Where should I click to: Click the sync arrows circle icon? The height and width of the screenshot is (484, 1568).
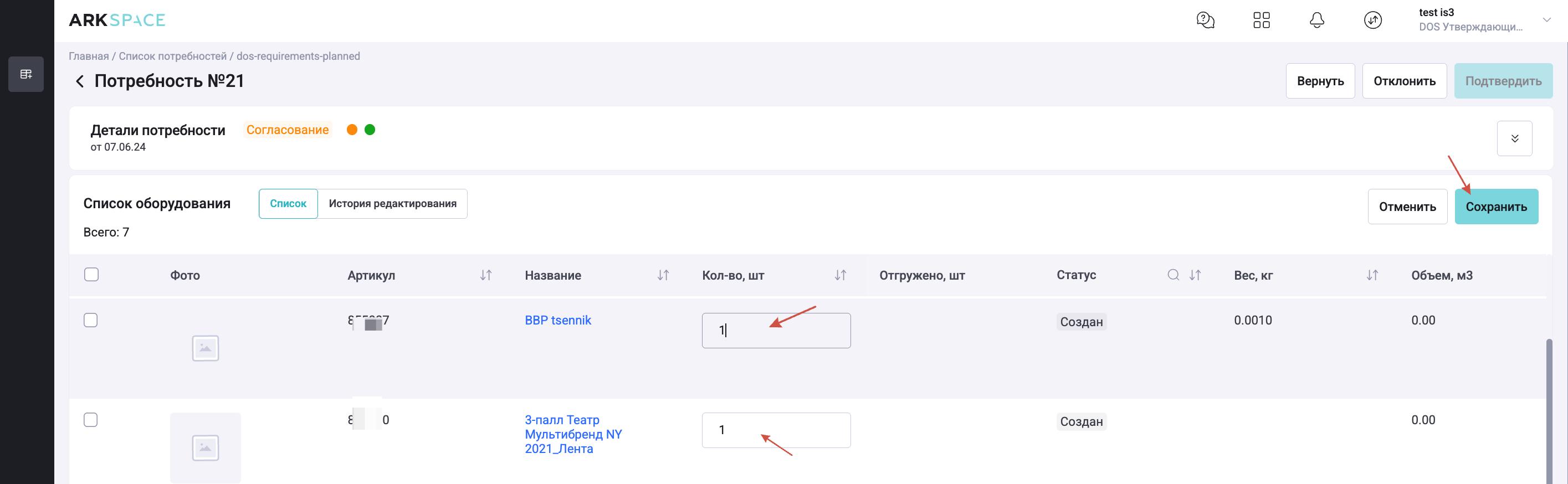point(1372,20)
